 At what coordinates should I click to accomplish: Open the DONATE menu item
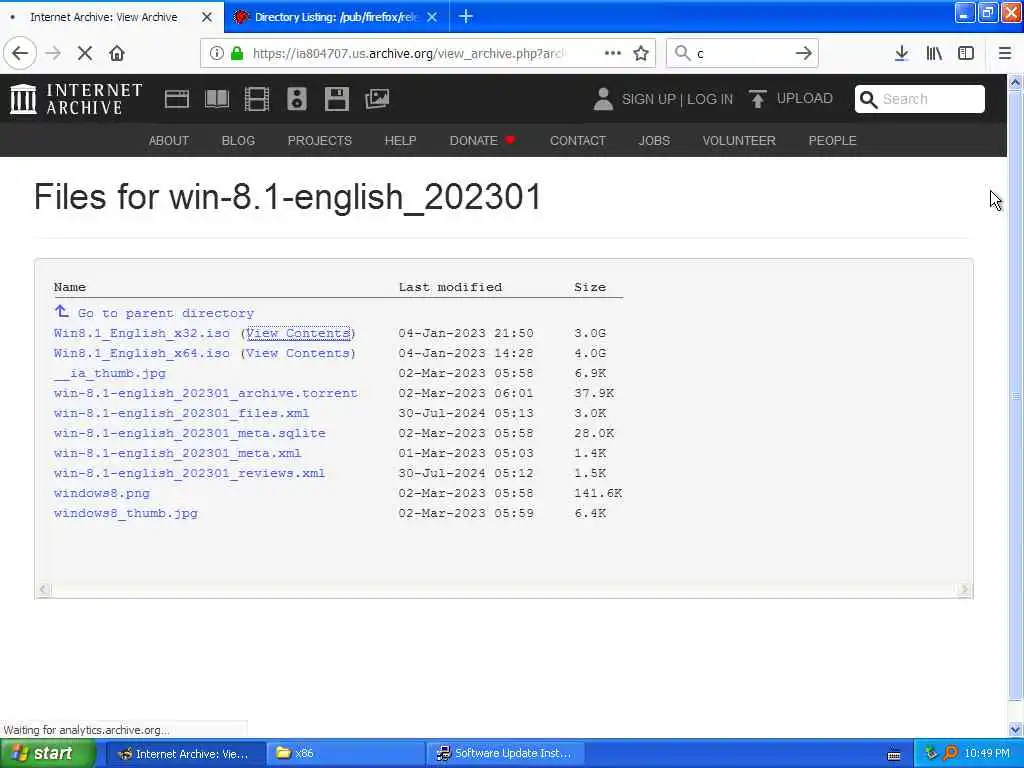482,140
